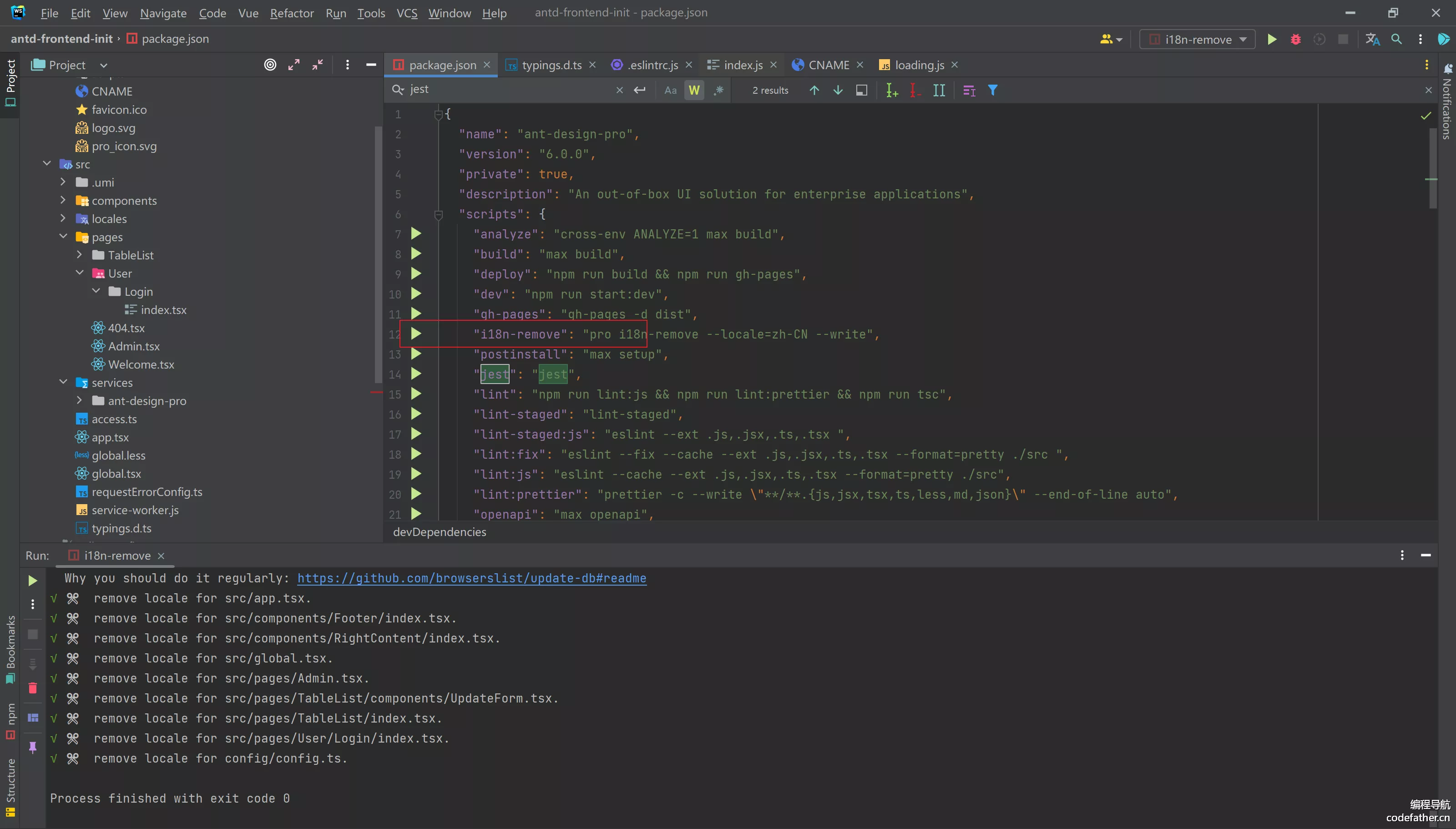Collapse the src folder
Screen dimensions: 1456x829
(47, 164)
